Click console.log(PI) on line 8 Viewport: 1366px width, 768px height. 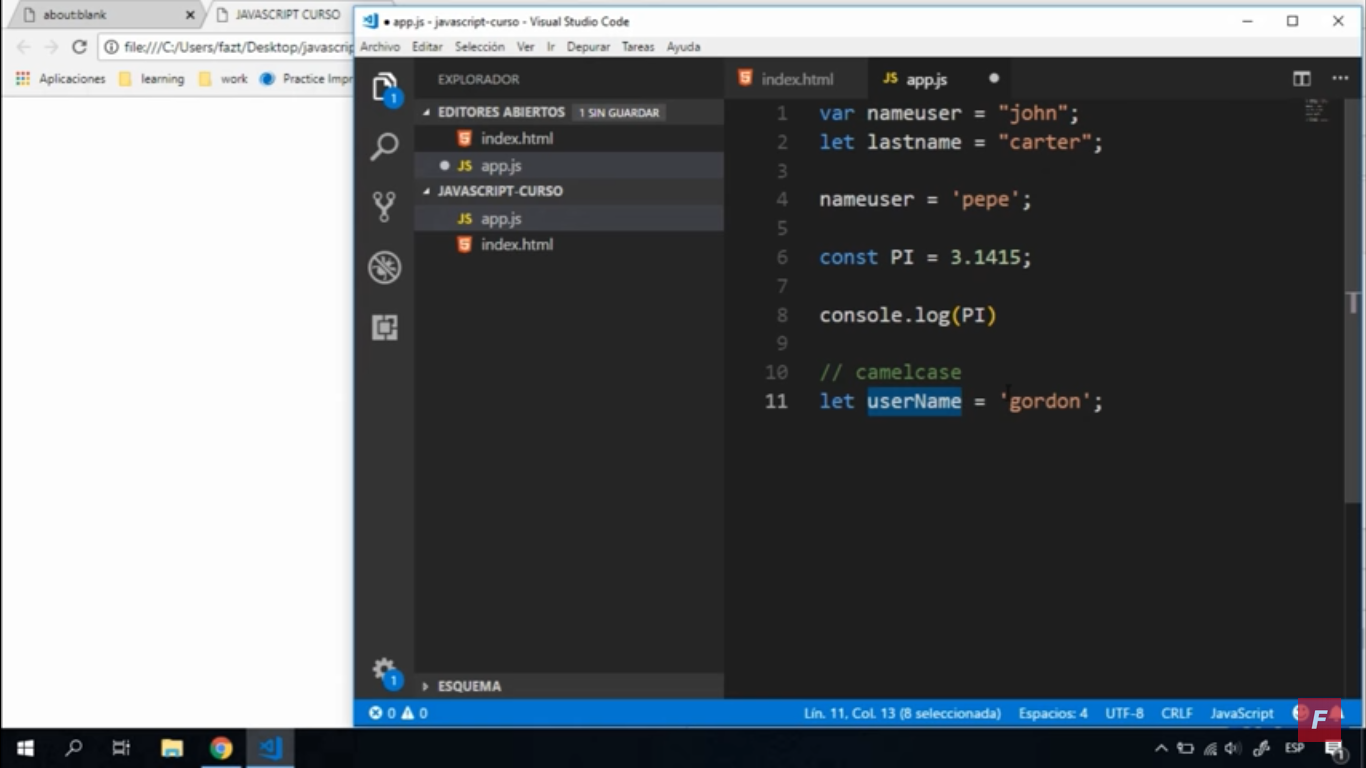(x=908, y=315)
